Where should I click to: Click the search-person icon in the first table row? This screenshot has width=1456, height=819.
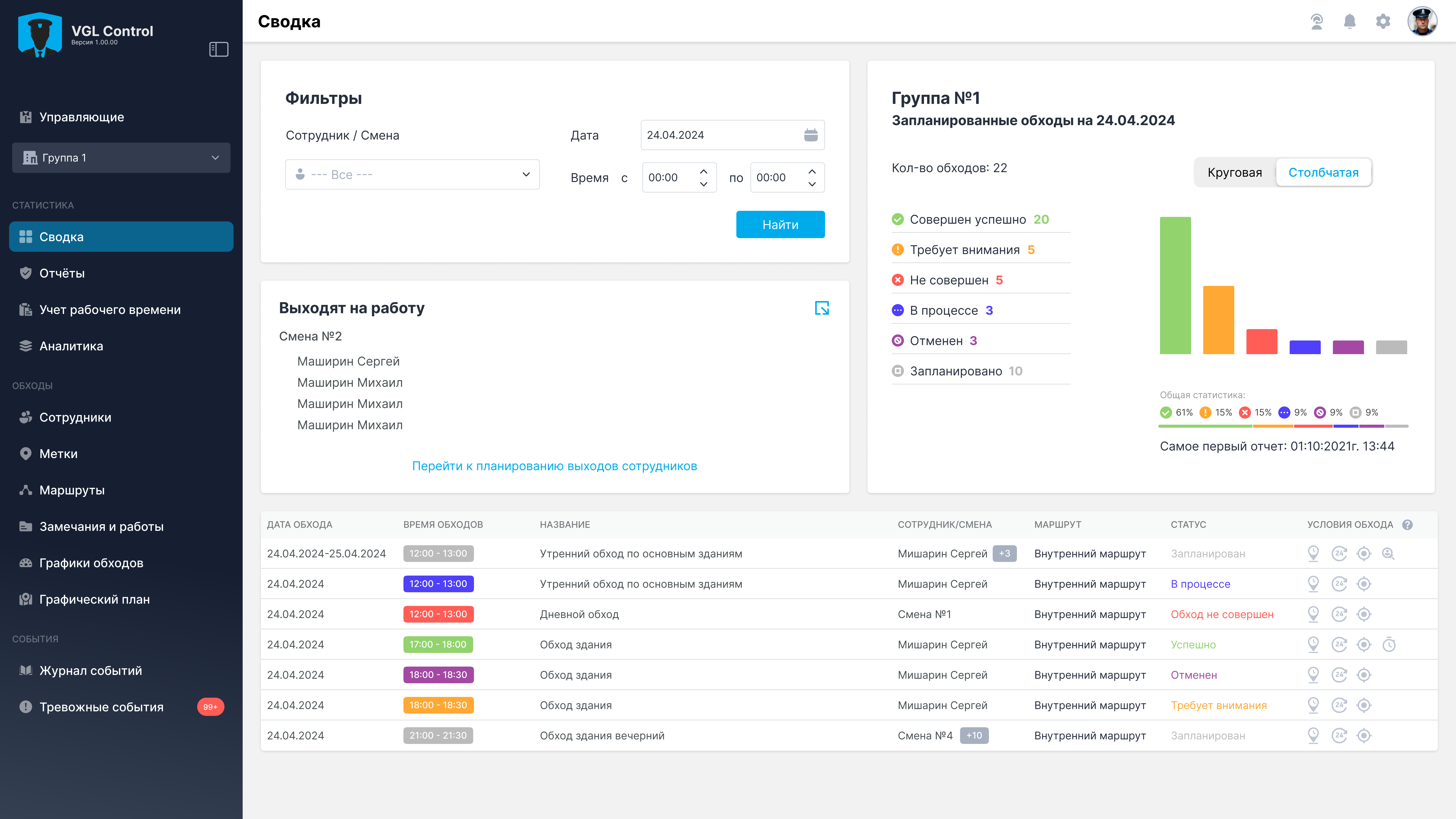click(x=1388, y=553)
